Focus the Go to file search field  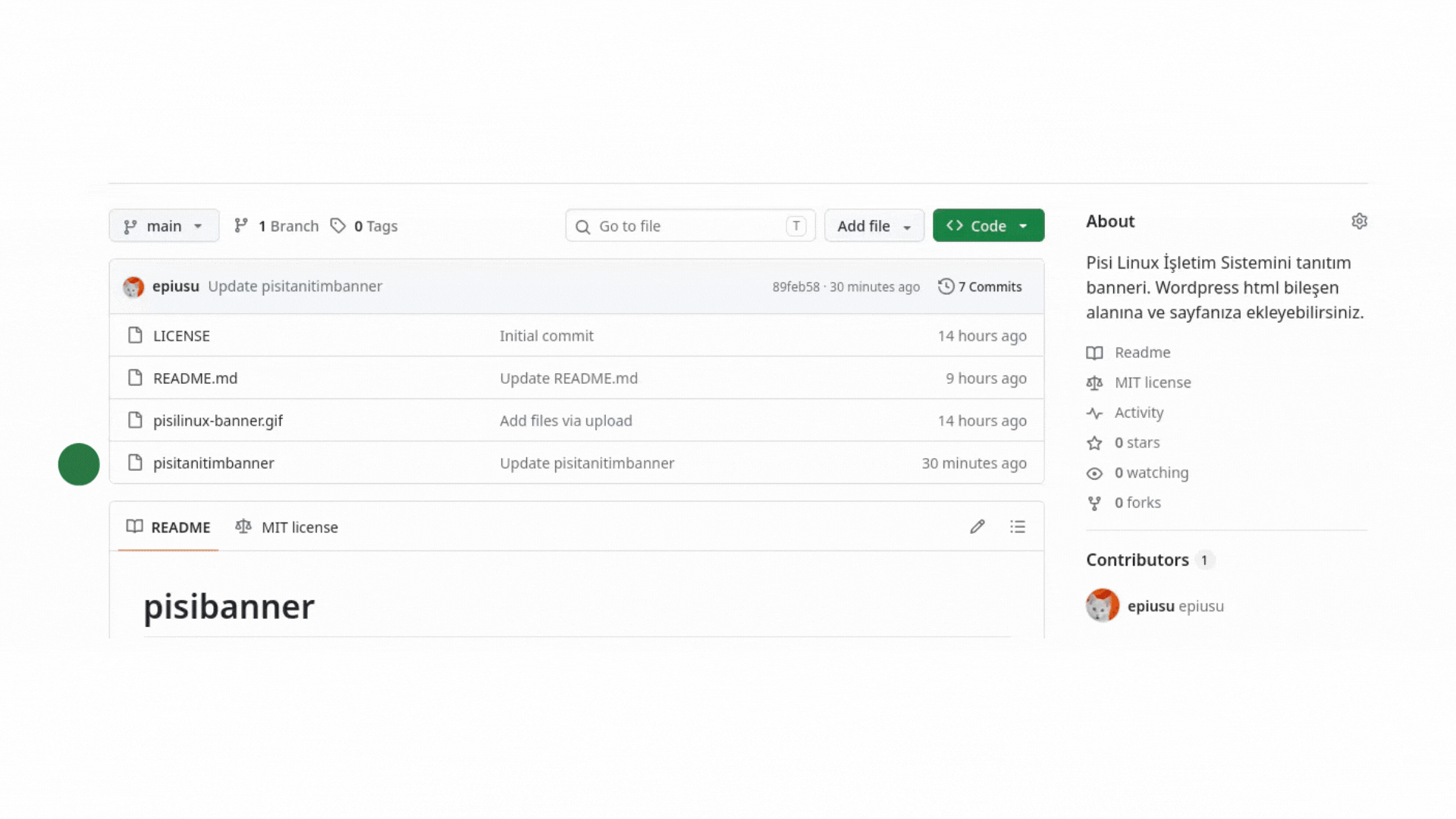click(690, 226)
